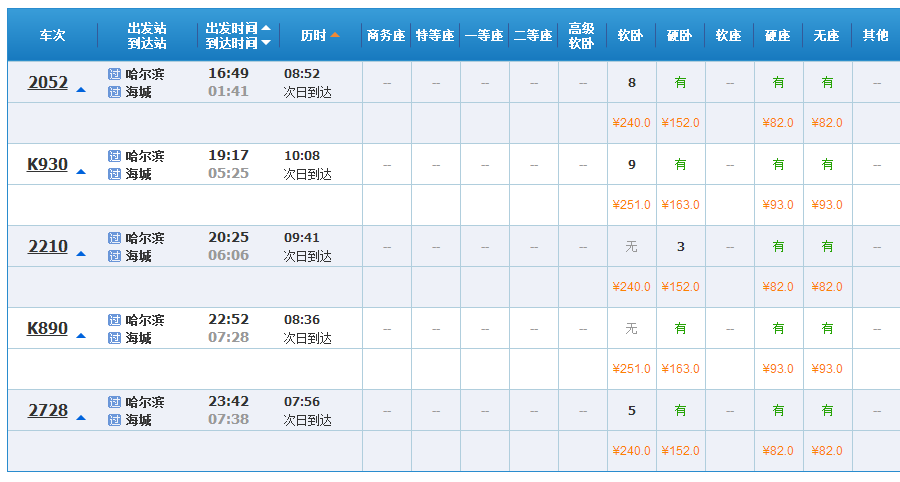Viewport: 900px width, 482px height.
Task: Click the 其他 column header
Action: pyautogui.click(x=876, y=36)
